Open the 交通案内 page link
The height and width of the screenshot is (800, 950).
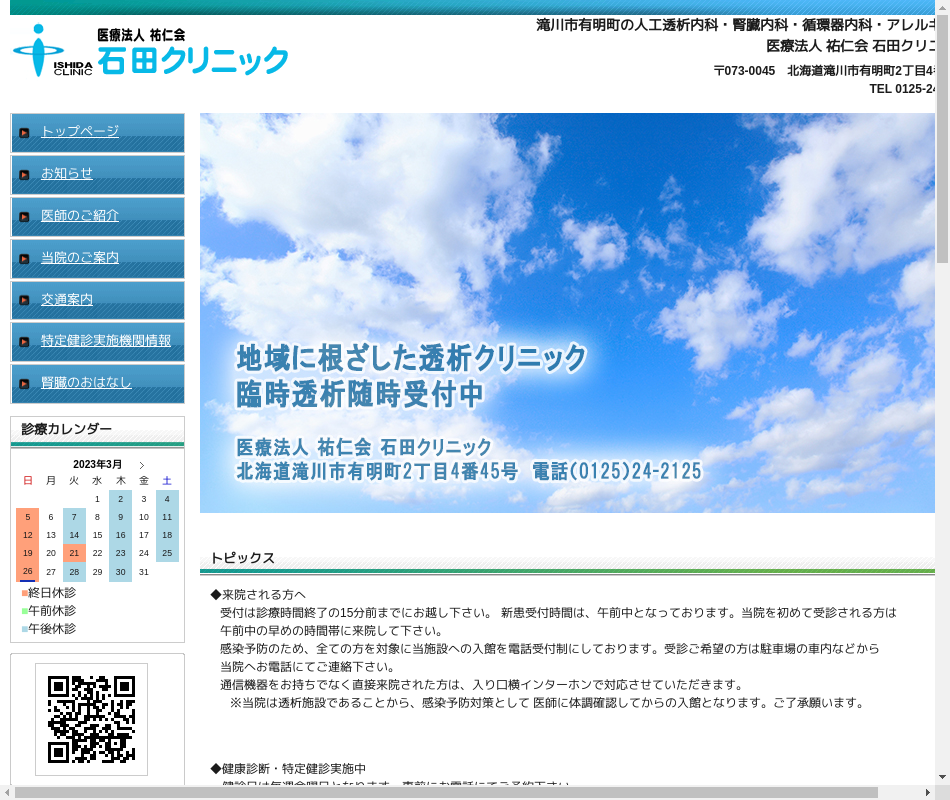point(67,300)
